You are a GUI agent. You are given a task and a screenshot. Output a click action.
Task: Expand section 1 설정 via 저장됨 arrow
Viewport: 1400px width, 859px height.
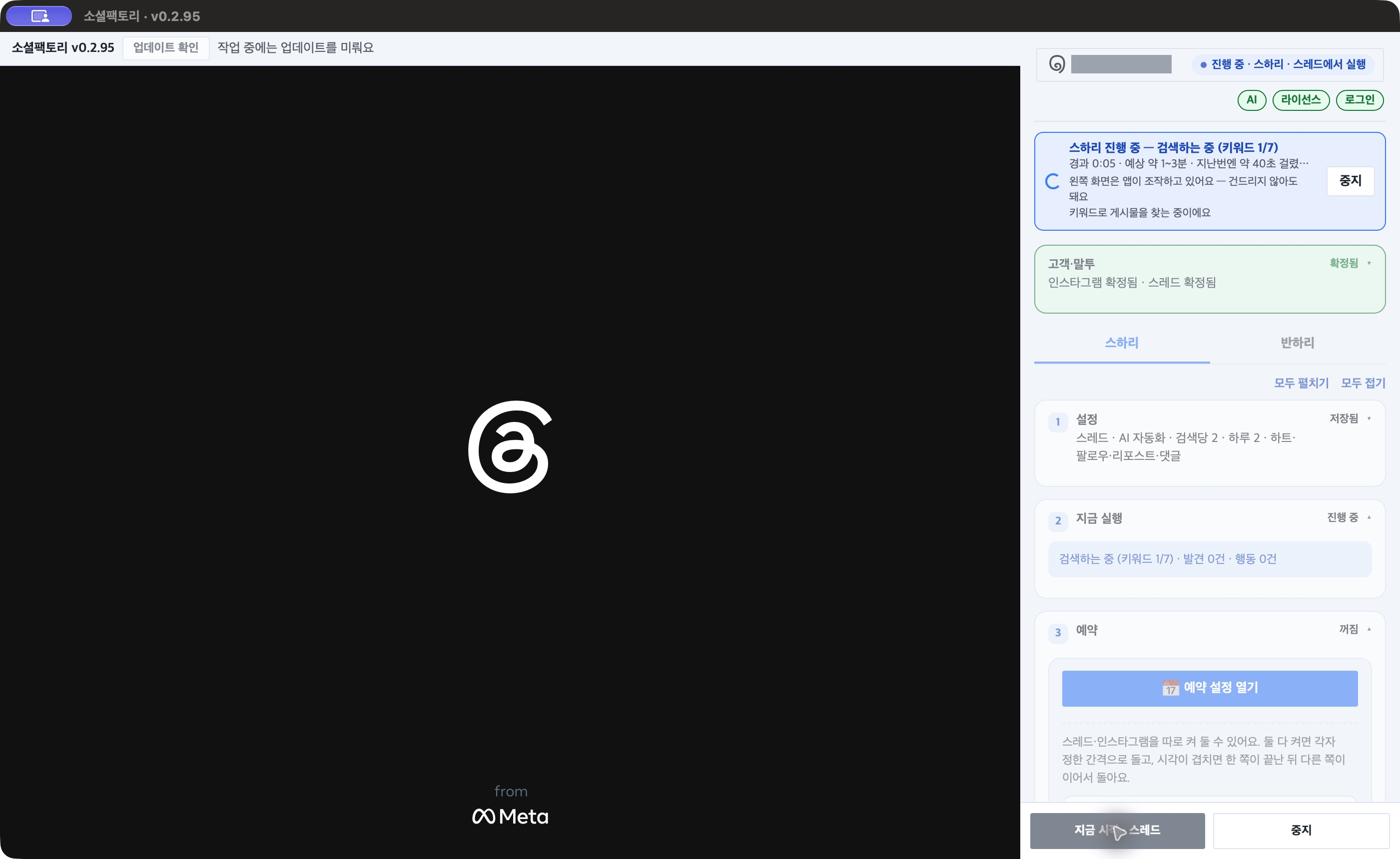pyautogui.click(x=1369, y=418)
